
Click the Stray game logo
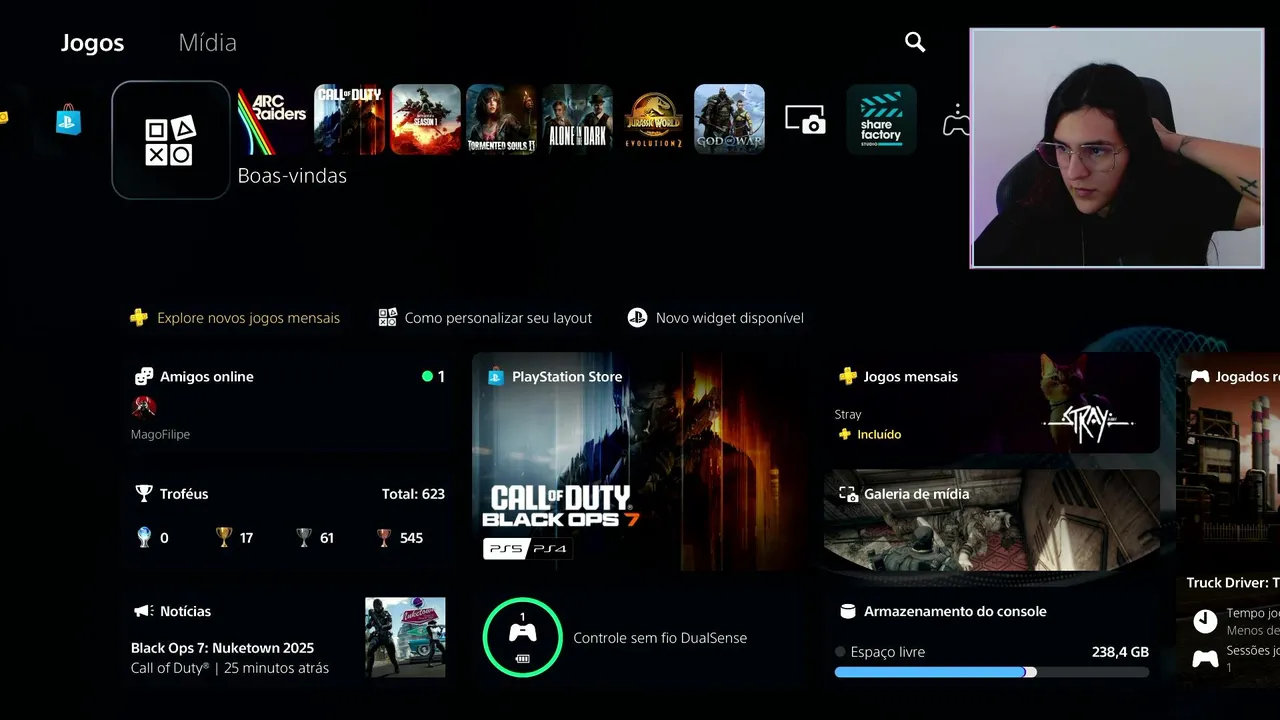(1088, 424)
